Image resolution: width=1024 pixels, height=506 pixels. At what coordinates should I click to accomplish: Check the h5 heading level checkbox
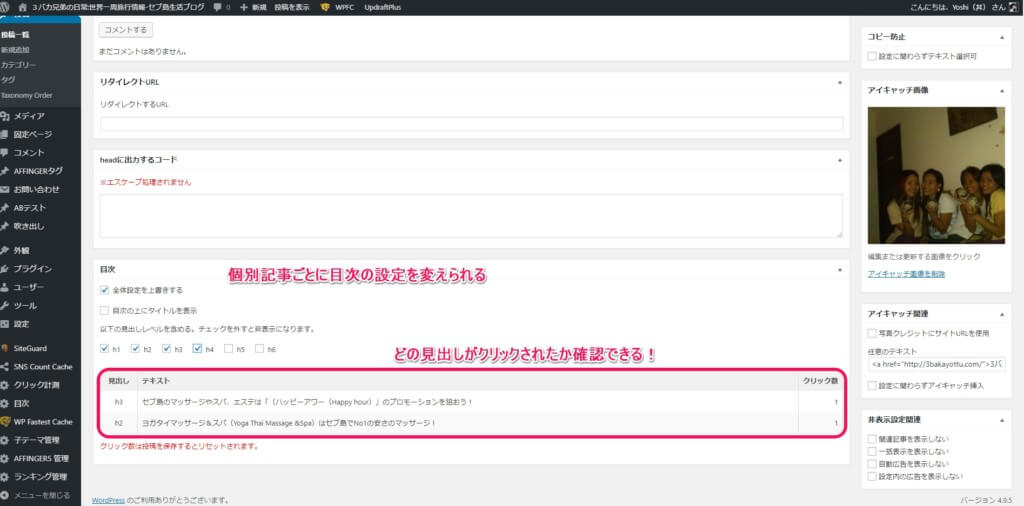pos(229,349)
